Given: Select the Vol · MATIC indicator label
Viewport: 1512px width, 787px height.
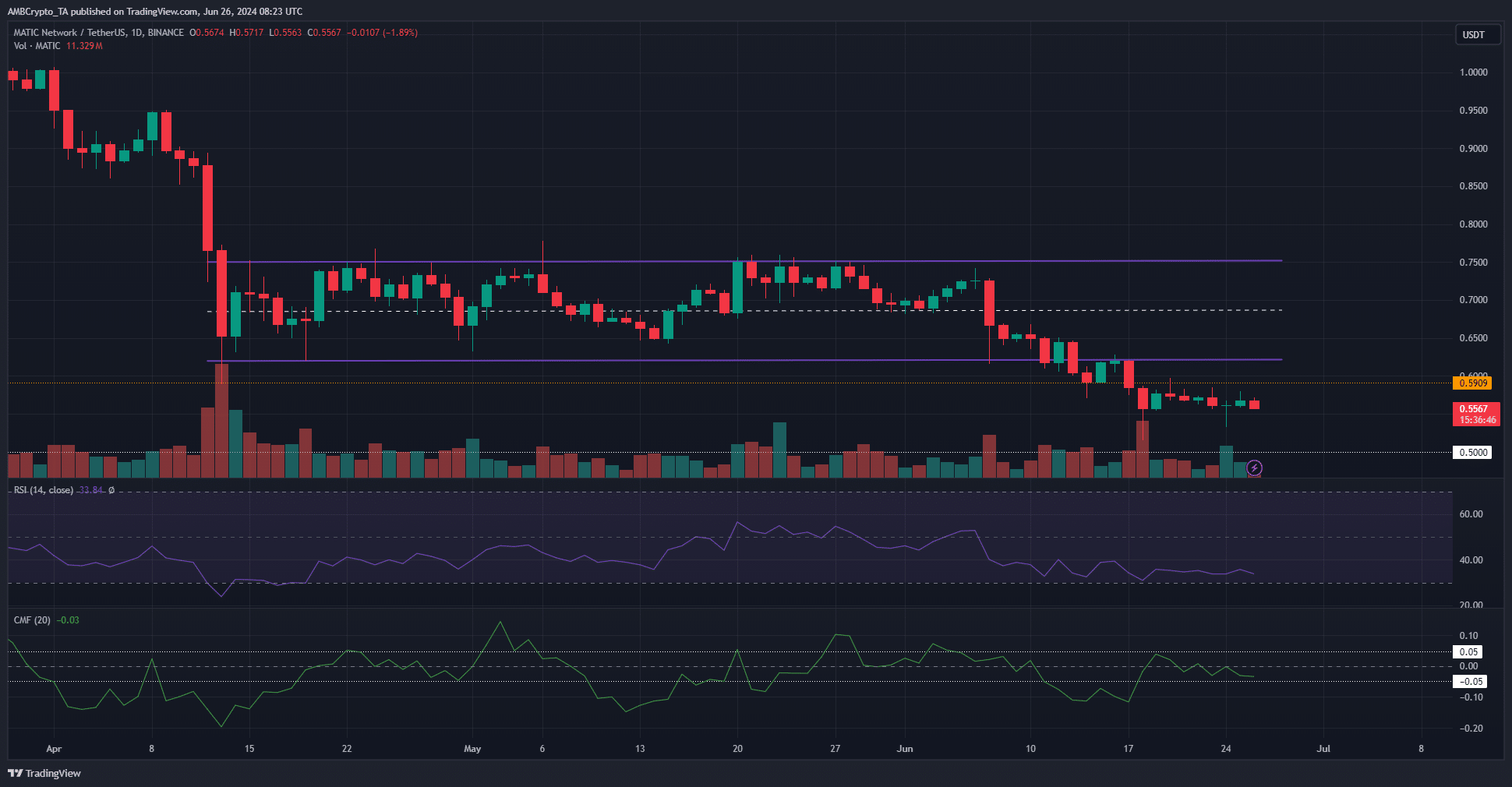Looking at the screenshot, I should [x=37, y=46].
